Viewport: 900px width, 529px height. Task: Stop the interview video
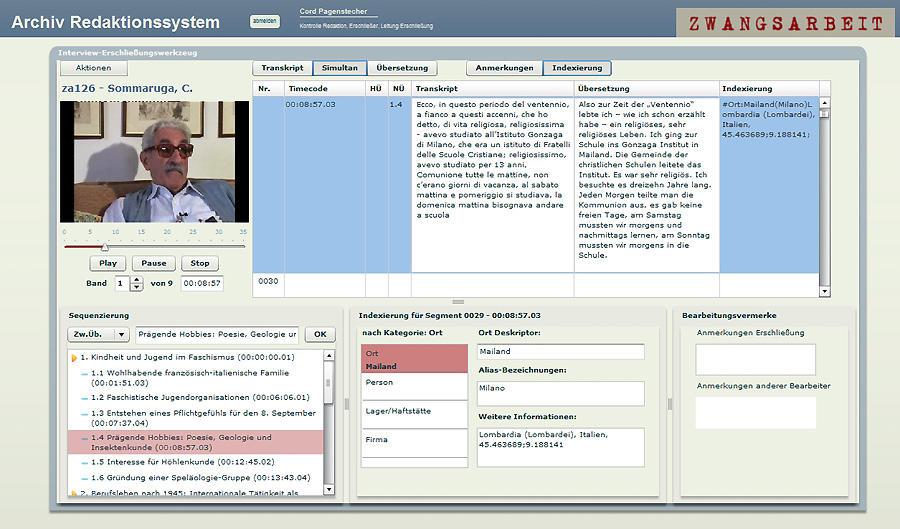[x=200, y=263]
